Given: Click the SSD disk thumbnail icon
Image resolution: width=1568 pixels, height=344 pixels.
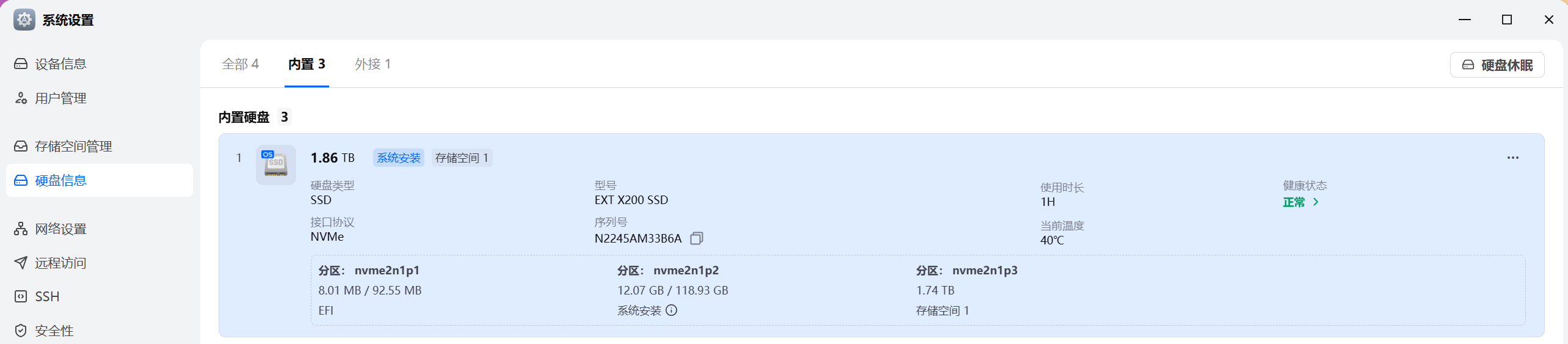Looking at the screenshot, I should point(275,164).
